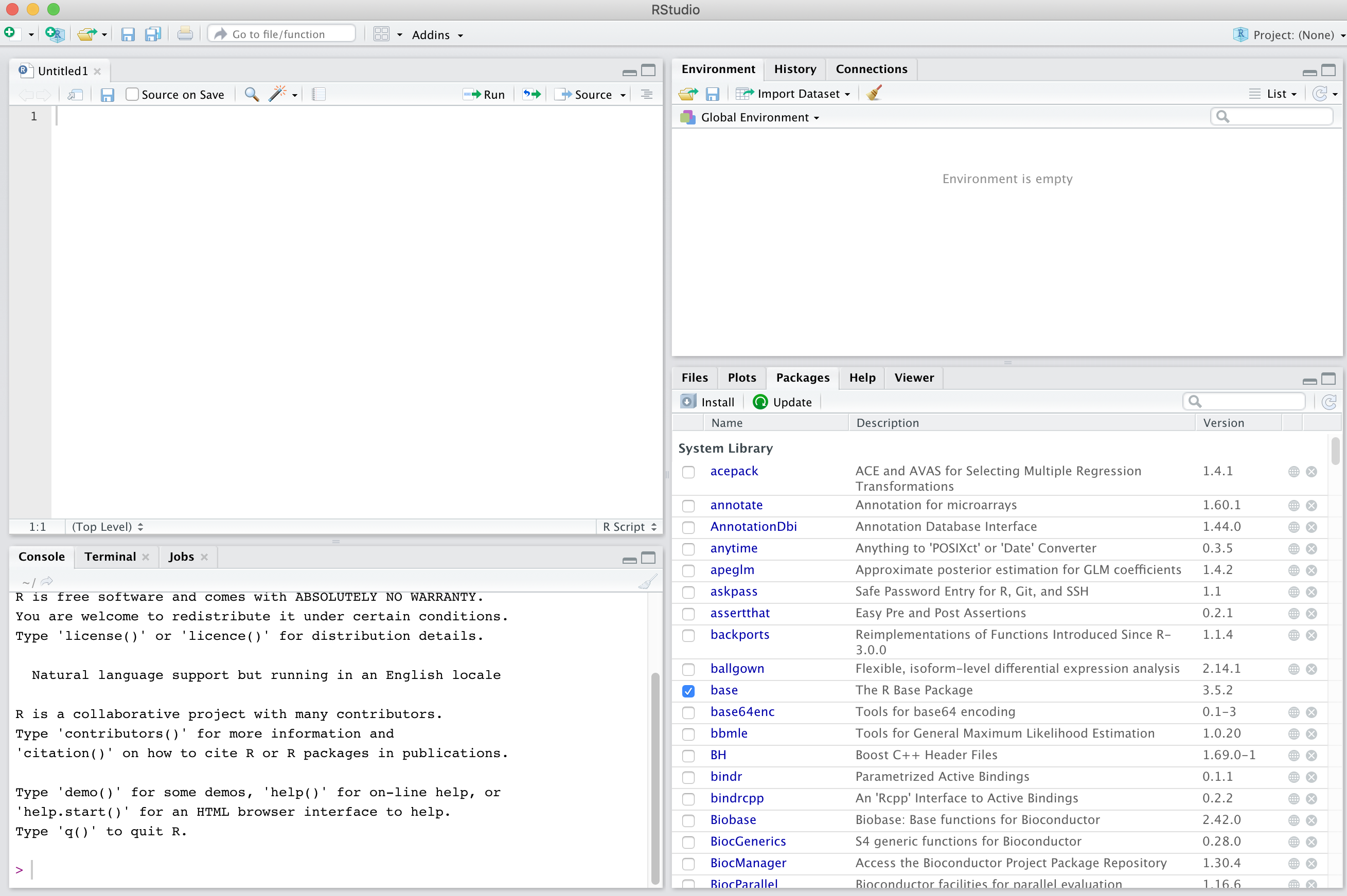Click the Save all open documents icon

pyautogui.click(x=153, y=34)
